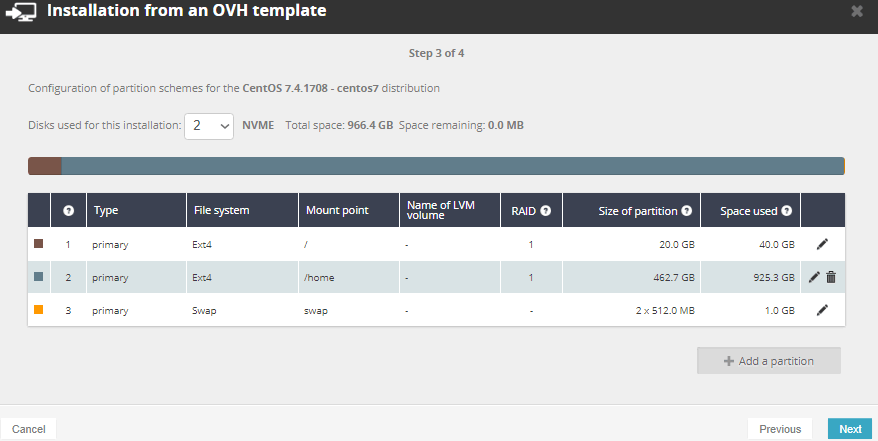Select the /home mount point cell
878x441 pixels.
coord(349,277)
